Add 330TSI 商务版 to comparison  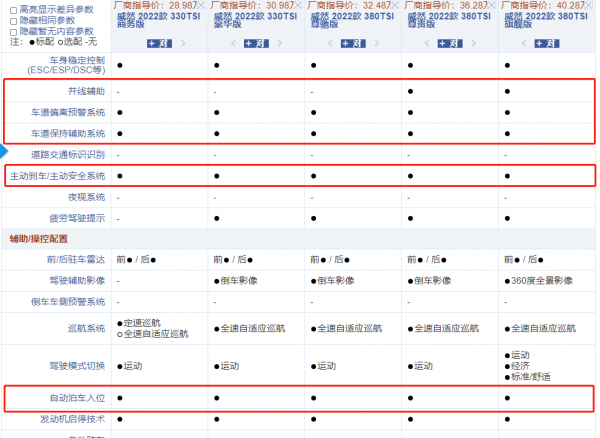coord(159,43)
